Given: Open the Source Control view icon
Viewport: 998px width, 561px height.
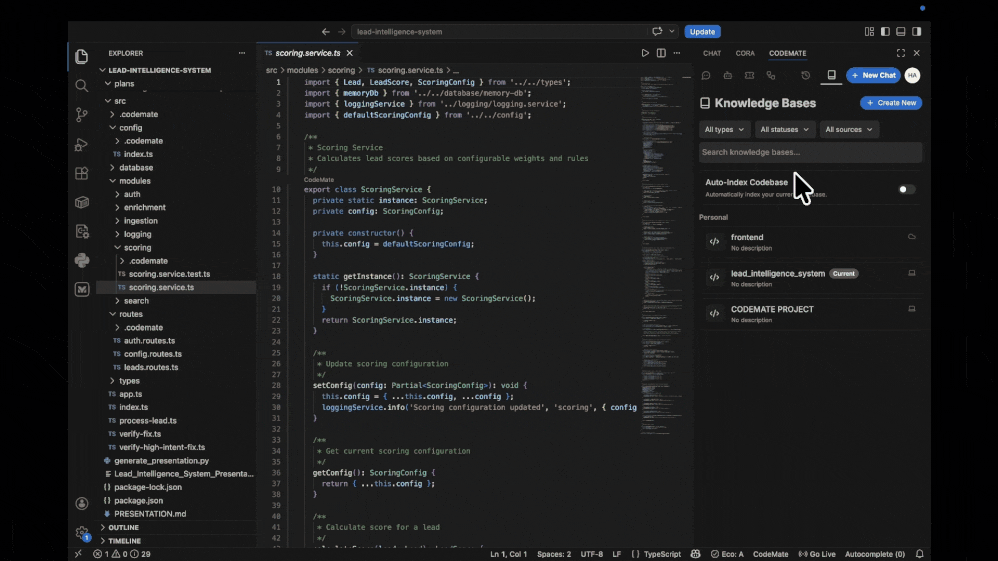Looking at the screenshot, I should (x=81, y=115).
